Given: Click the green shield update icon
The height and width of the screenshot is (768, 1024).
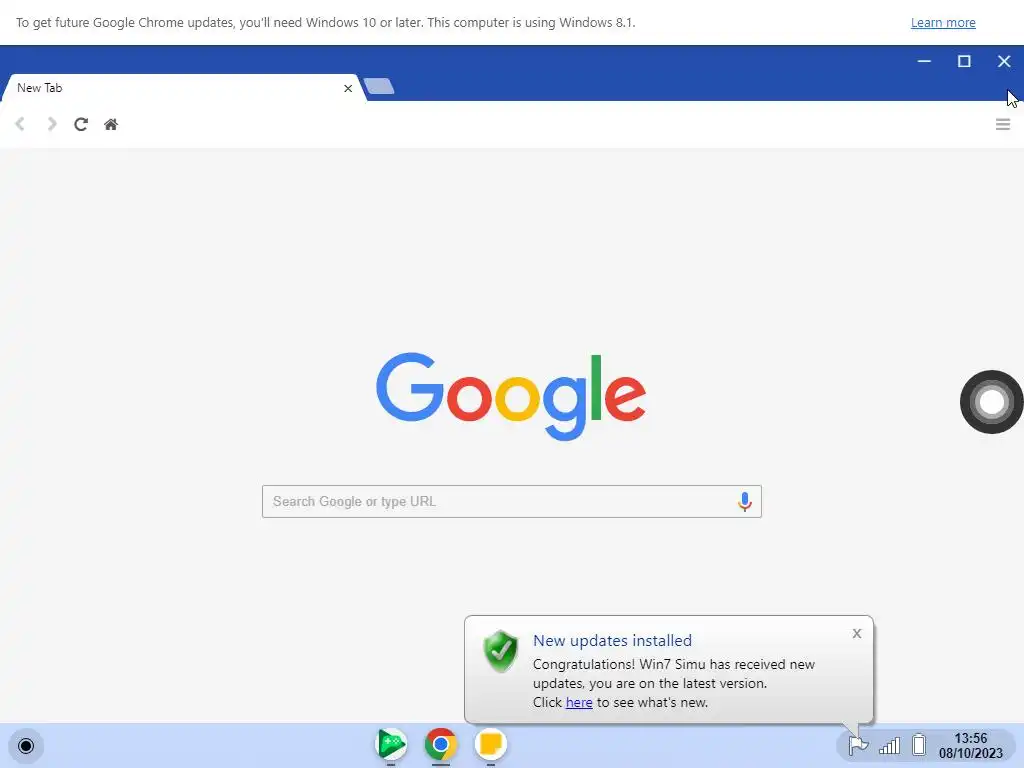Looking at the screenshot, I should 501,650.
